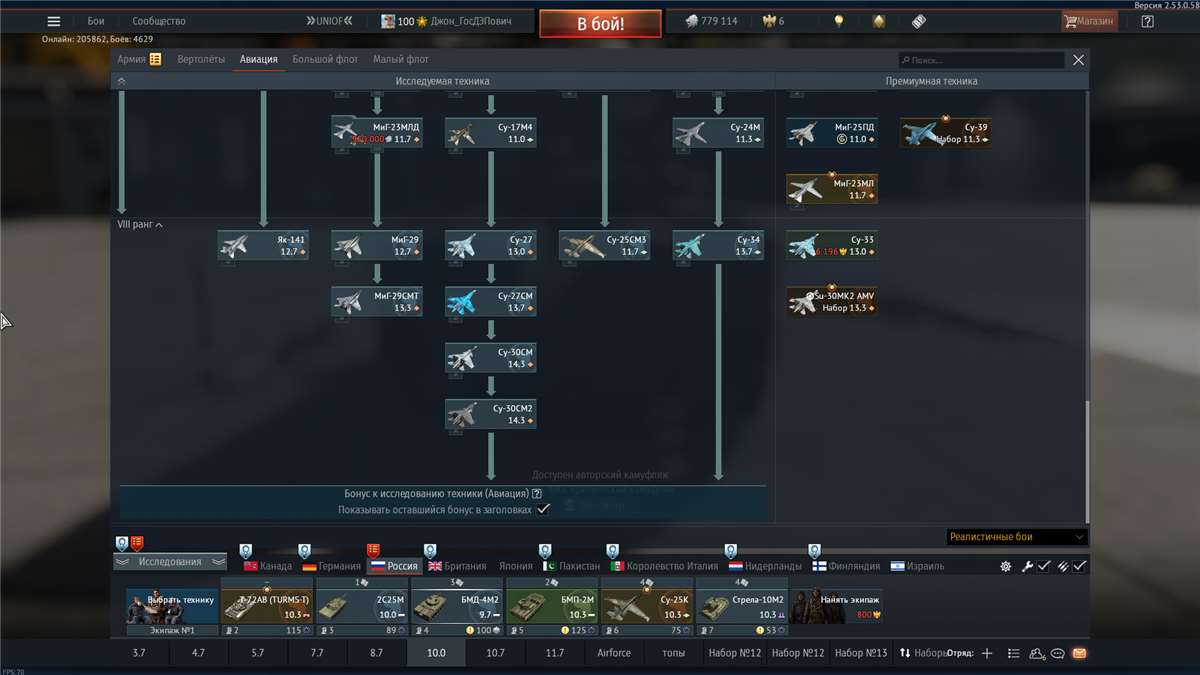Click the Поиск search field
This screenshot has width=1200, height=675.
pos(980,61)
